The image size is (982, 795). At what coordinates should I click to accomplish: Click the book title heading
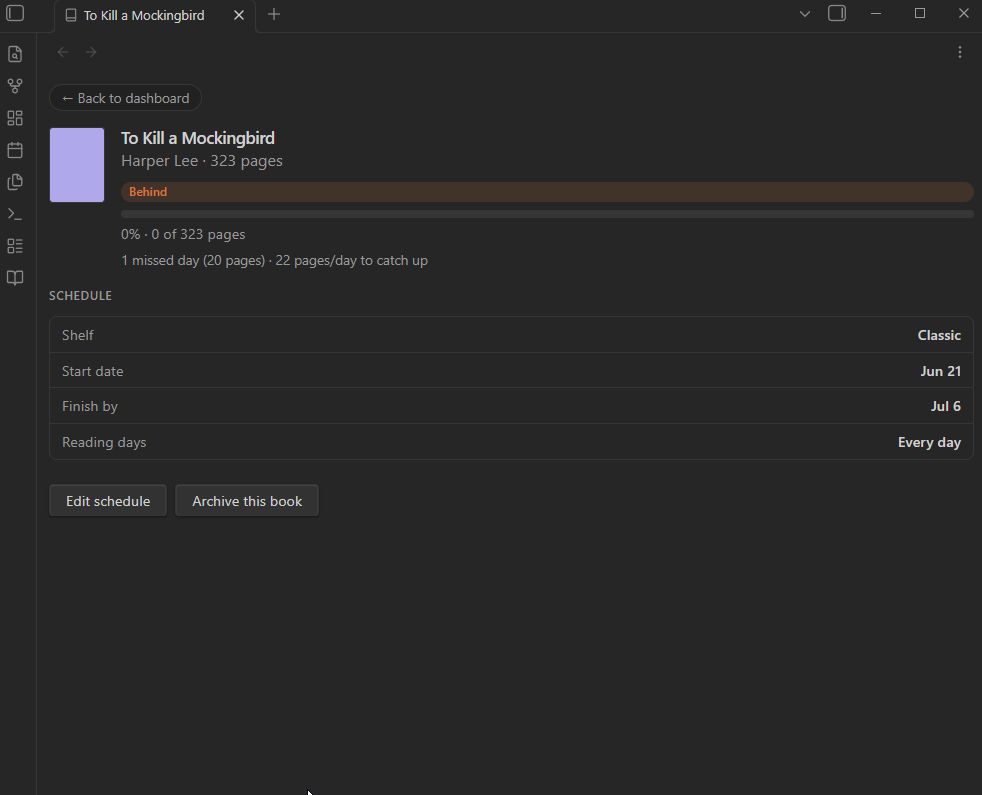[198, 138]
